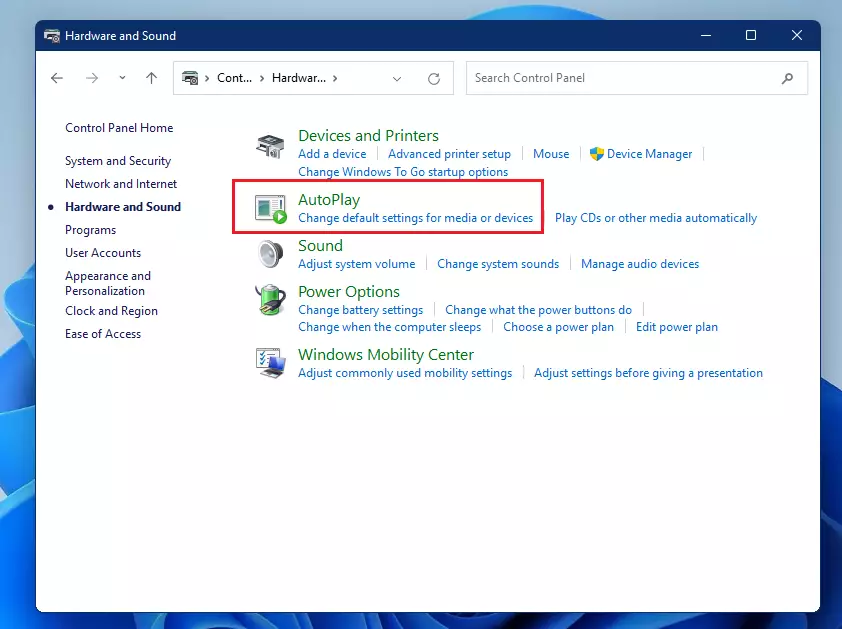This screenshot has height=629, width=842.
Task: Open the Devices and Printers icon
Action: pos(270,146)
